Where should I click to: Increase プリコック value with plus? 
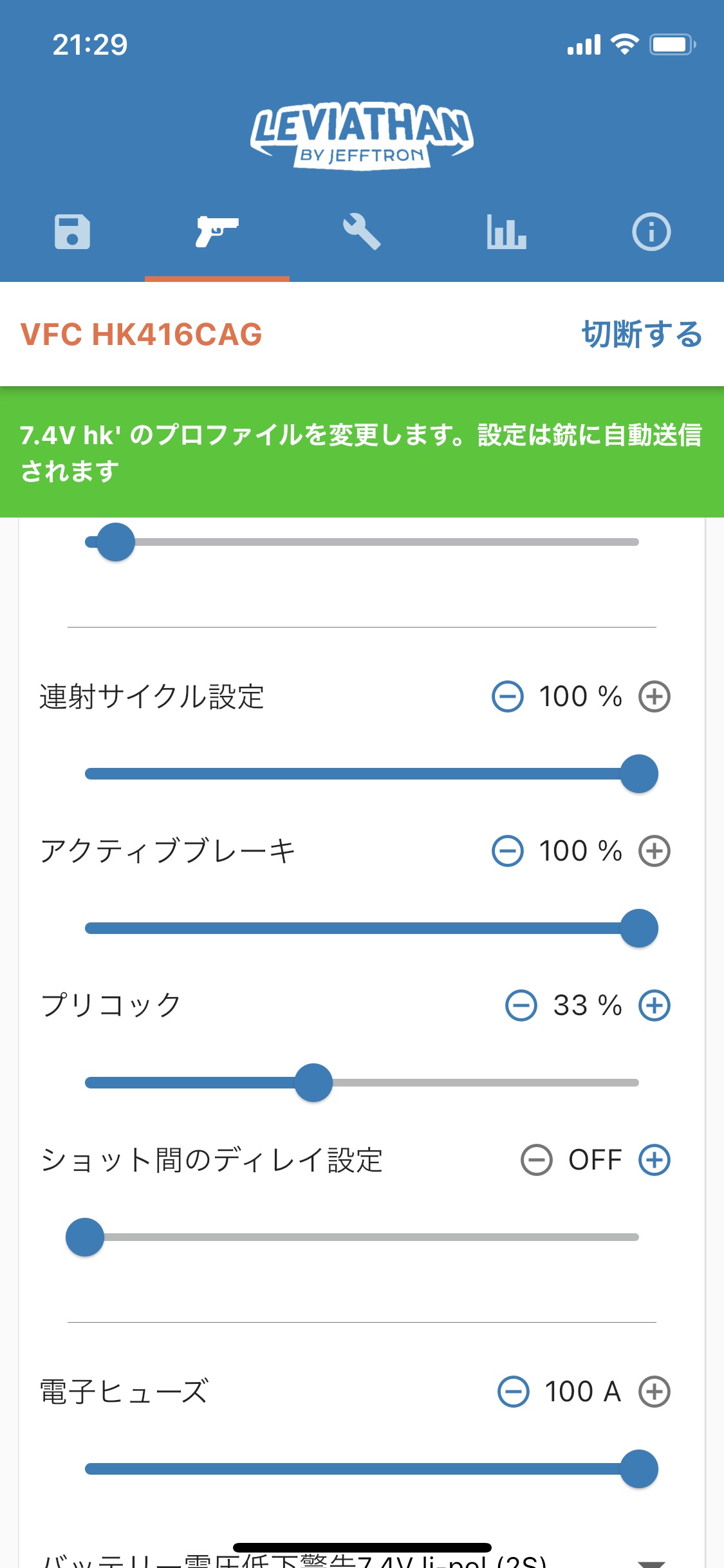[x=654, y=1005]
